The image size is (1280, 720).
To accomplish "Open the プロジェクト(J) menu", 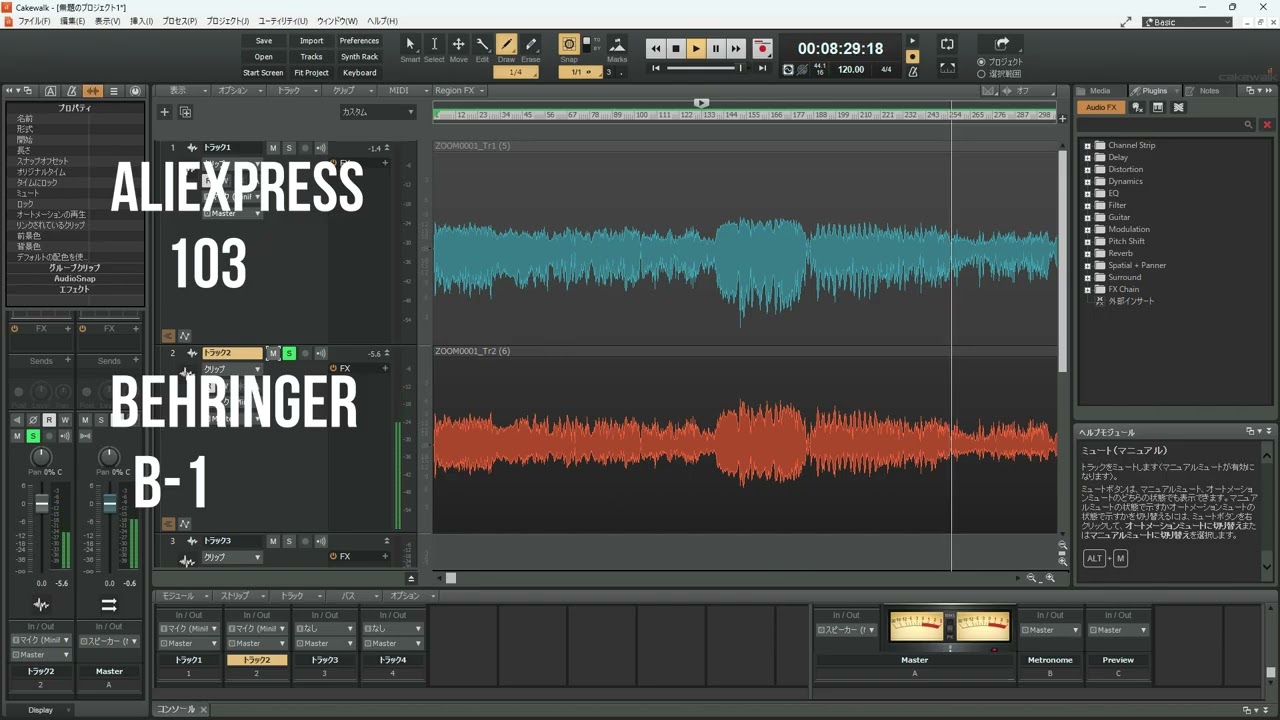I will tap(228, 21).
